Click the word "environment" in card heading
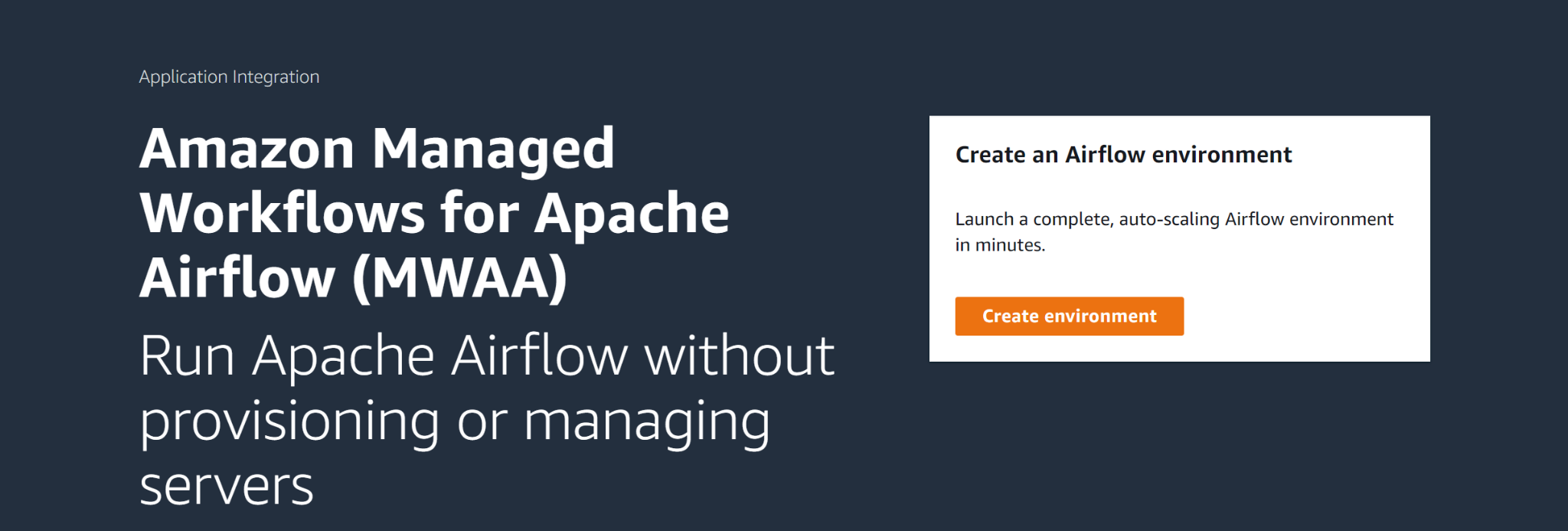 click(1222, 155)
